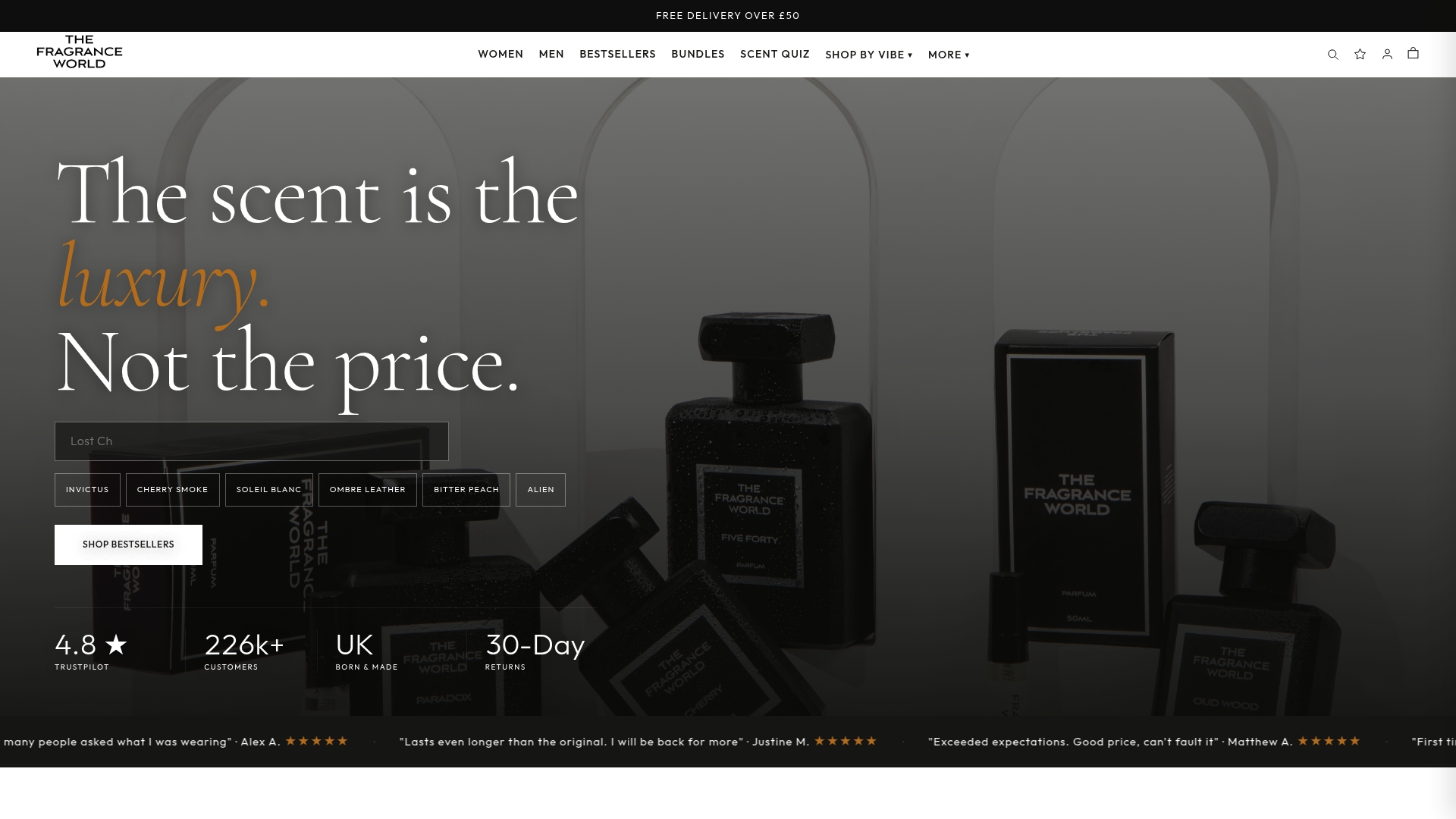The width and height of the screenshot is (1456, 819).
Task: Start the Scent Quiz
Action: pos(775,54)
